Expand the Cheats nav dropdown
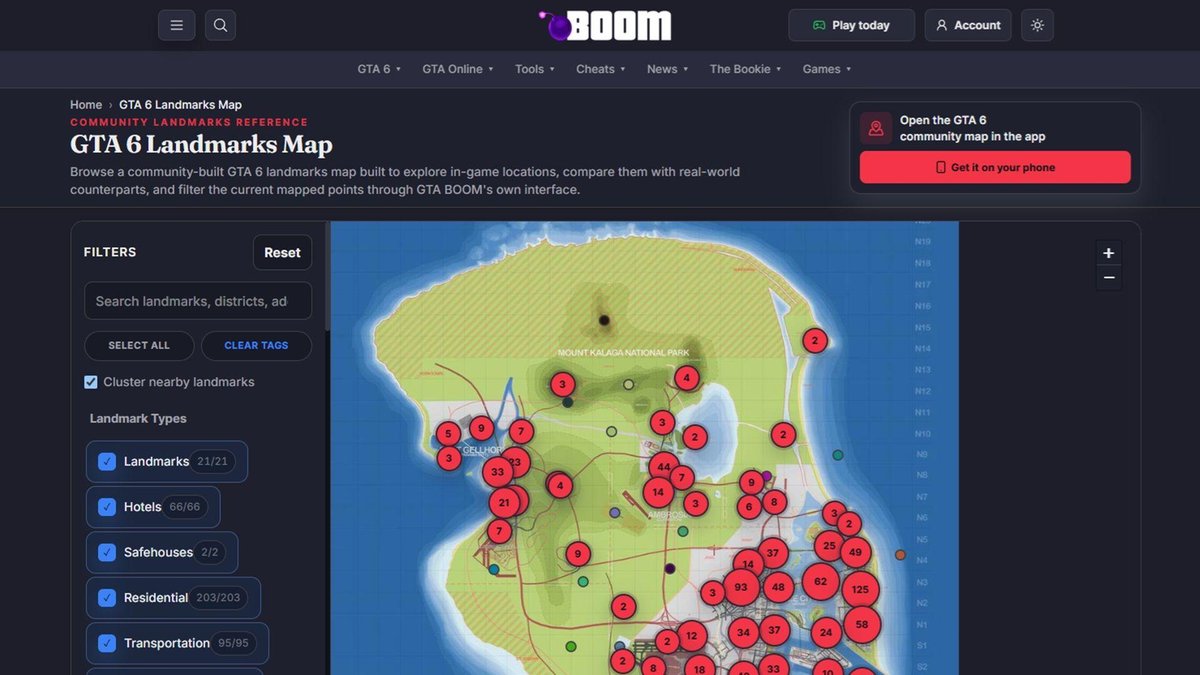1200x675 pixels. (601, 69)
